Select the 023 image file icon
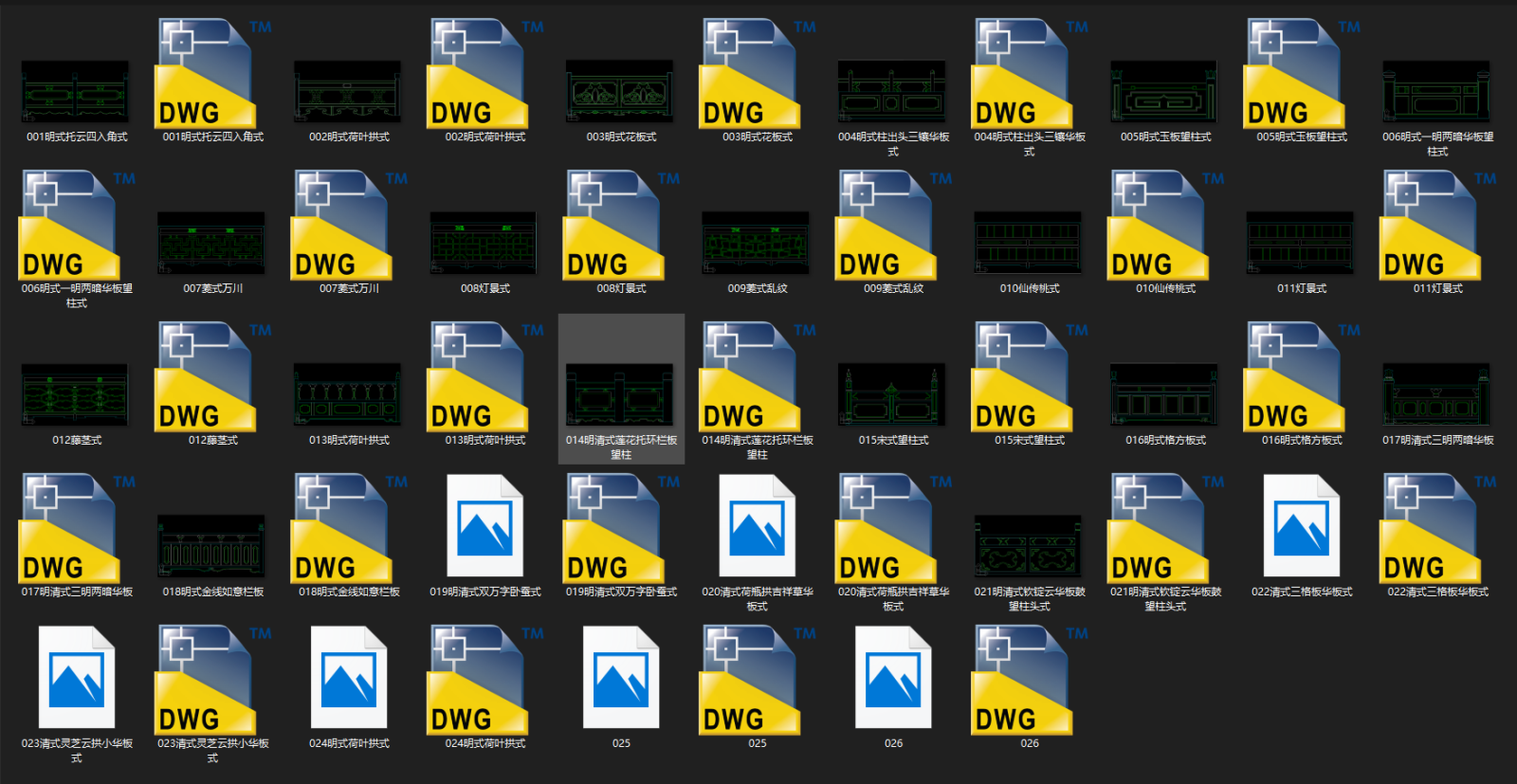 pyautogui.click(x=77, y=678)
